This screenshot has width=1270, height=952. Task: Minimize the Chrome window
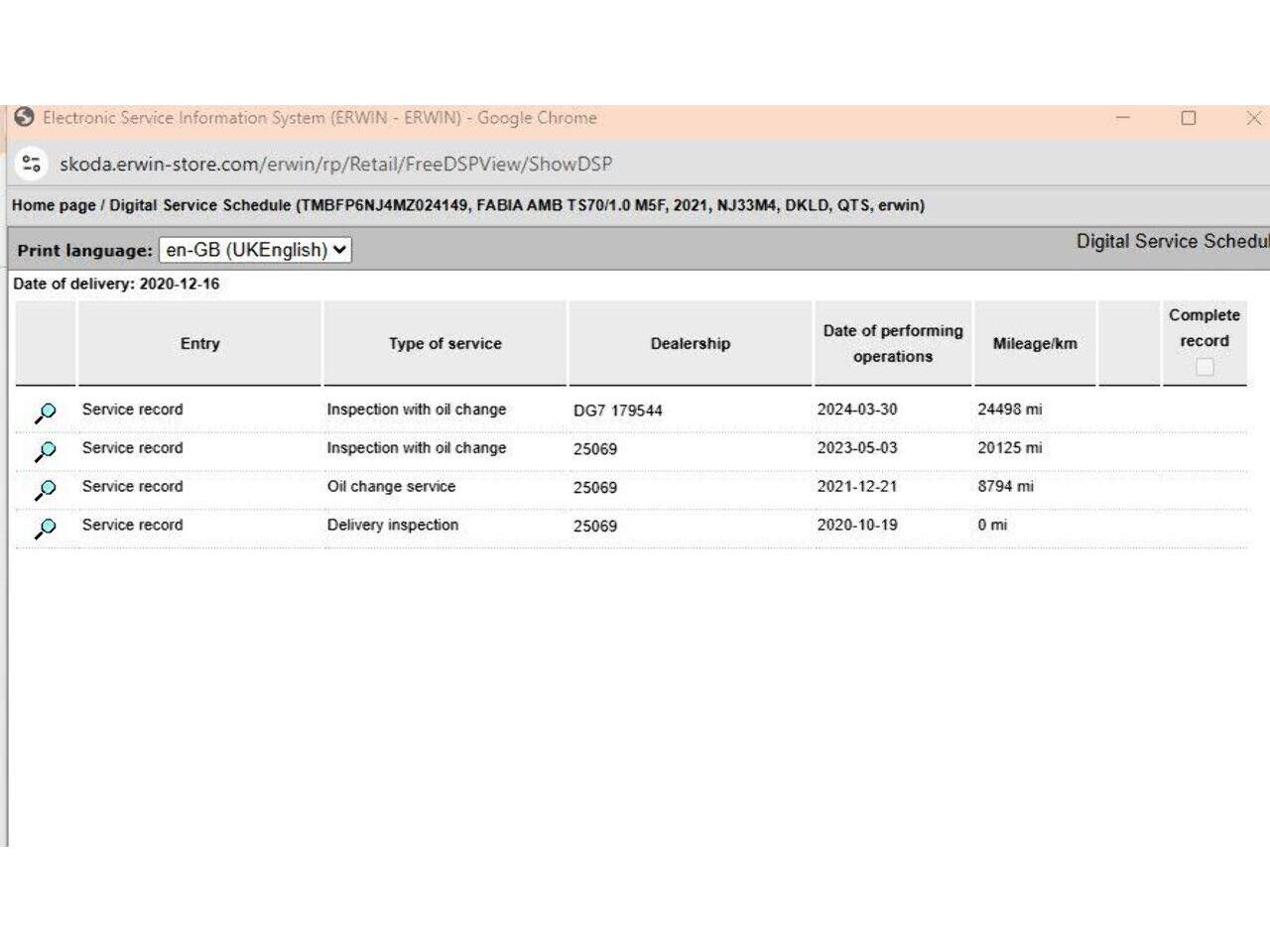[x=1123, y=117]
